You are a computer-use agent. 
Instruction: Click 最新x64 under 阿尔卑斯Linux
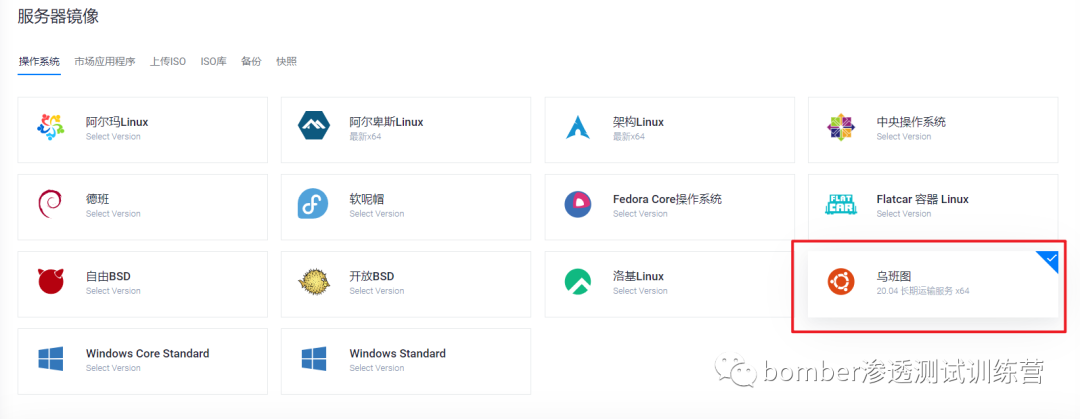click(x=365, y=136)
